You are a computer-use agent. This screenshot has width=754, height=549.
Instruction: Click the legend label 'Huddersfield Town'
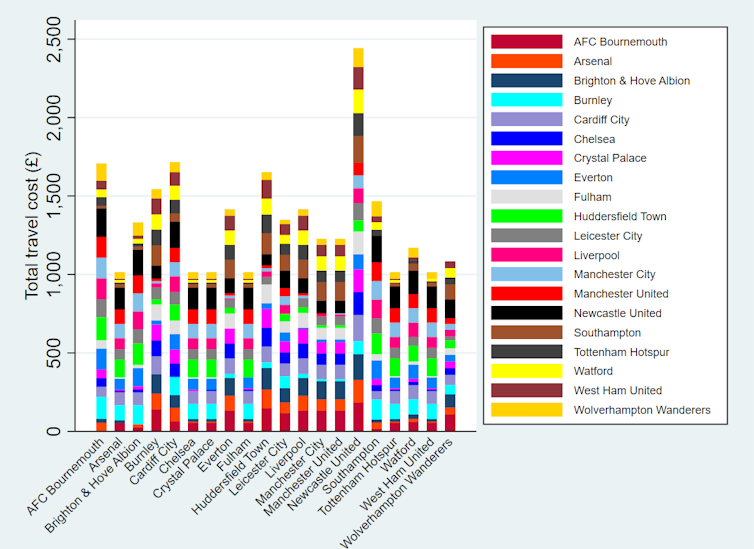[x=620, y=216]
